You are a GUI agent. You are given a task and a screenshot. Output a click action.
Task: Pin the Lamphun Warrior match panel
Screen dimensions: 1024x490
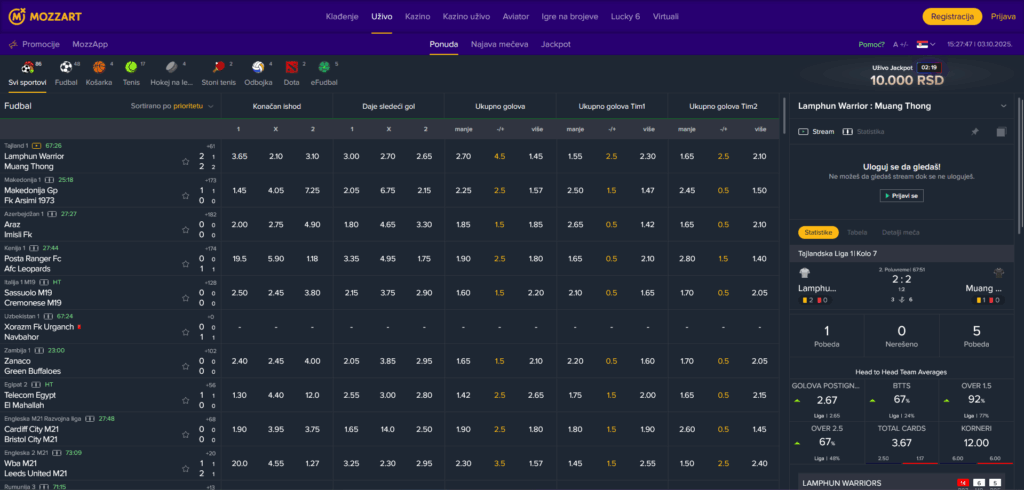pos(974,131)
